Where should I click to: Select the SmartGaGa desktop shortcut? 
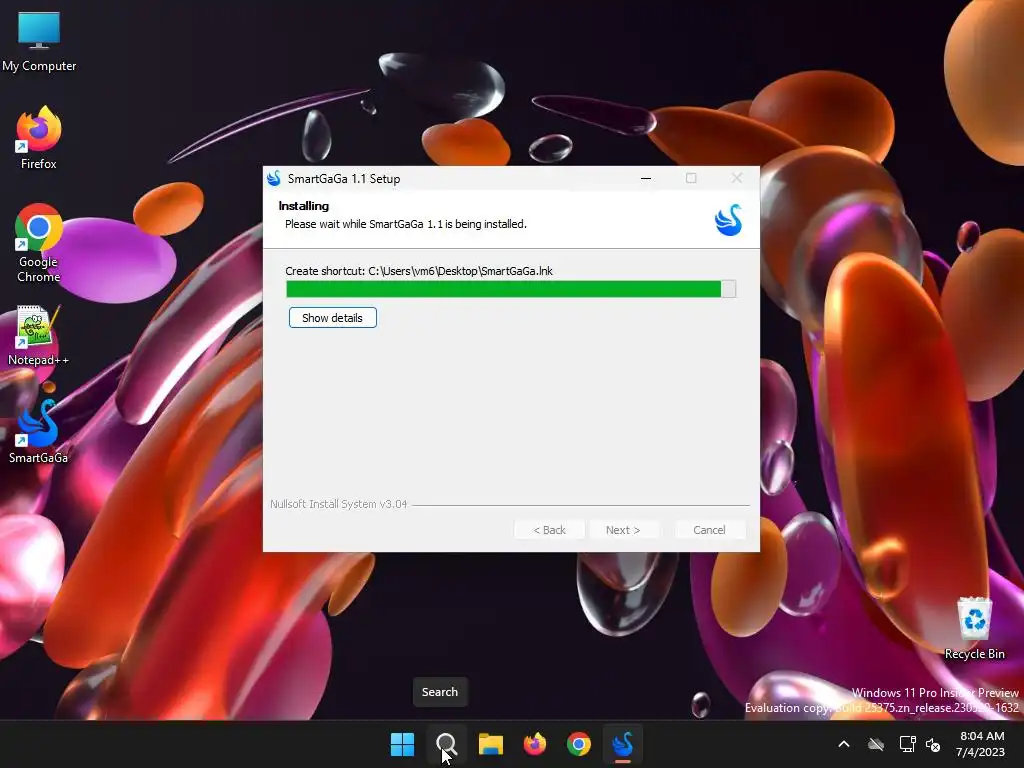(x=39, y=432)
